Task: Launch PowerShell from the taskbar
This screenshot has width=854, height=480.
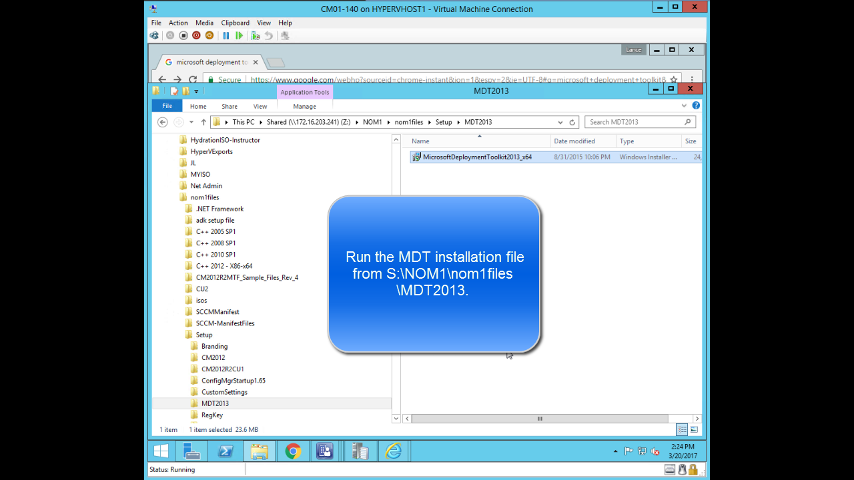Action: point(225,451)
